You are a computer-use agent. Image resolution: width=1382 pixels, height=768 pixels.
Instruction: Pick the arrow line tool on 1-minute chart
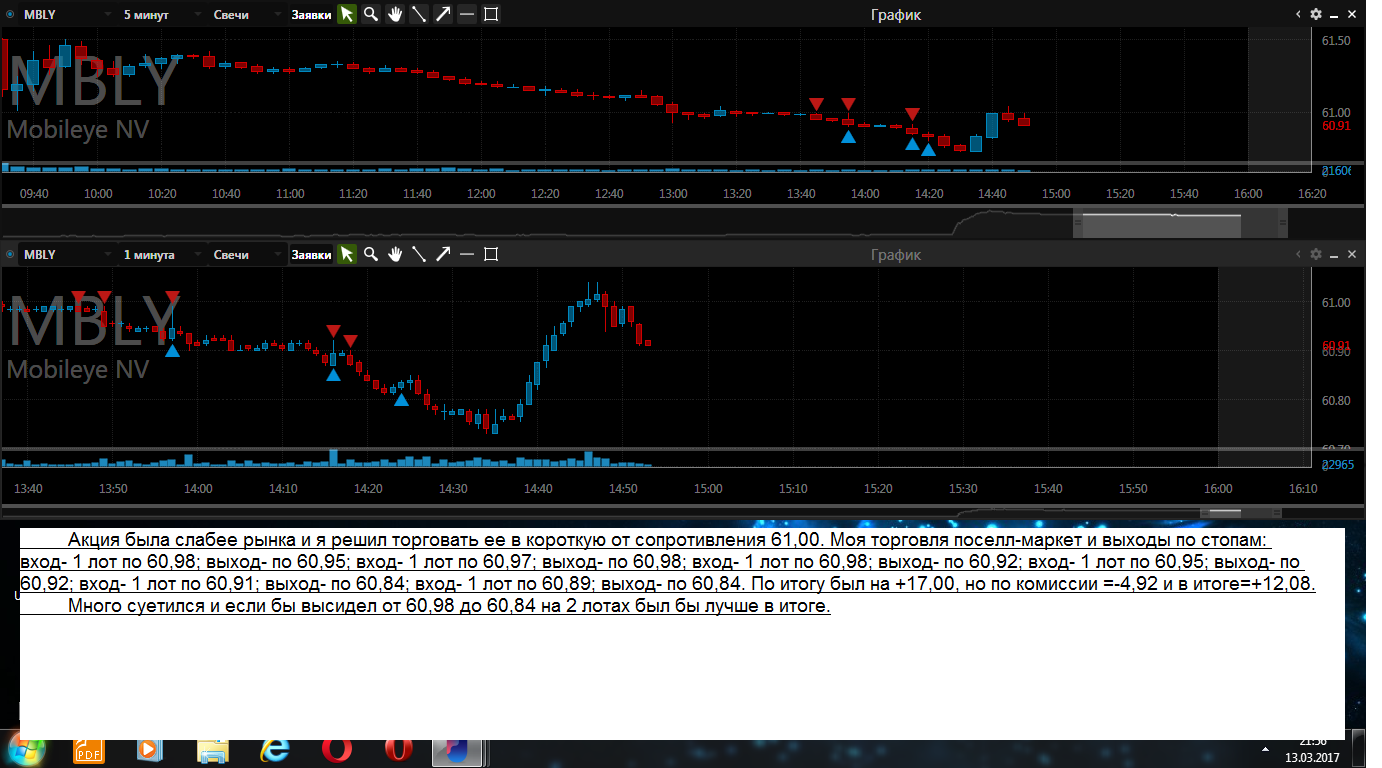tap(443, 254)
